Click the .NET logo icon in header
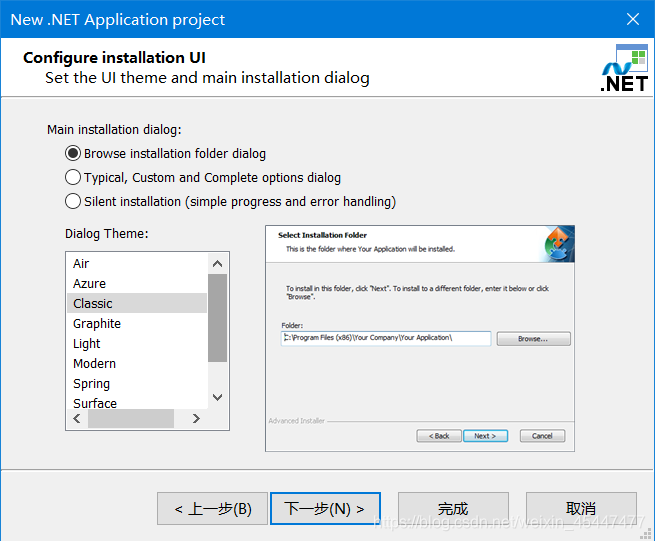Screen dimensions: 655x541 click(x=624, y=68)
